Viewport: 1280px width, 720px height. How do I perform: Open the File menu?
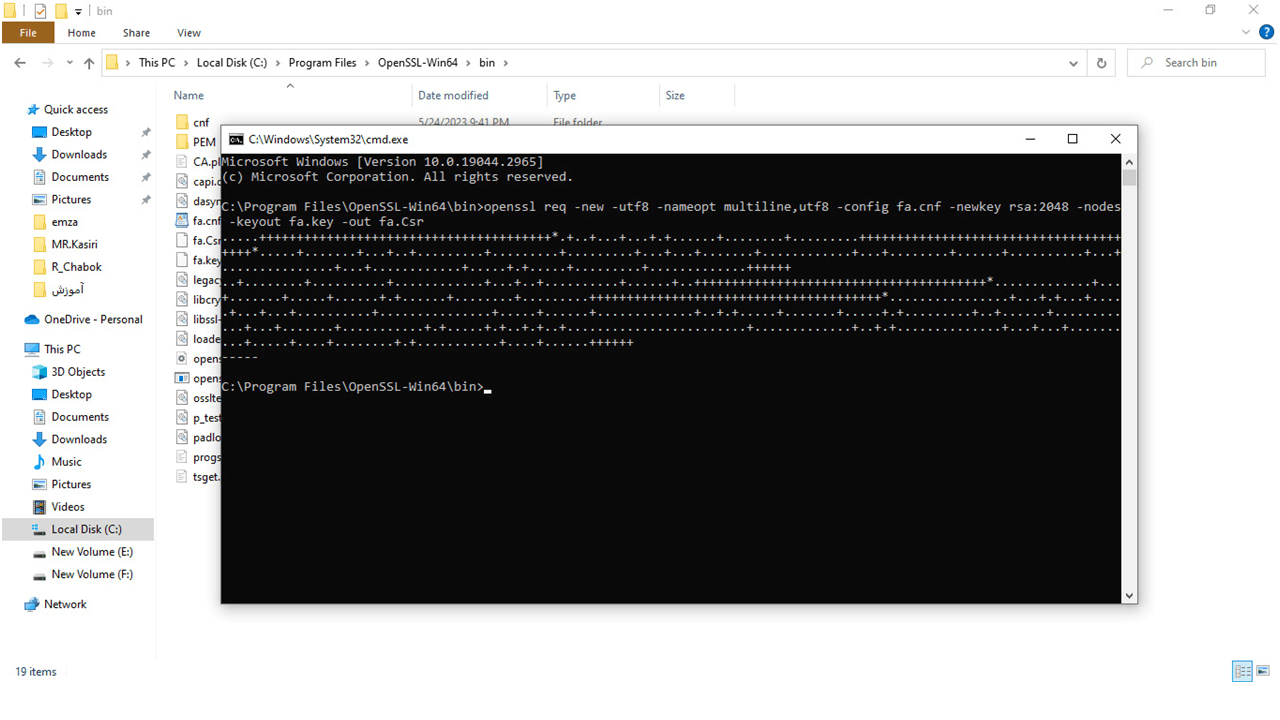[x=28, y=33]
